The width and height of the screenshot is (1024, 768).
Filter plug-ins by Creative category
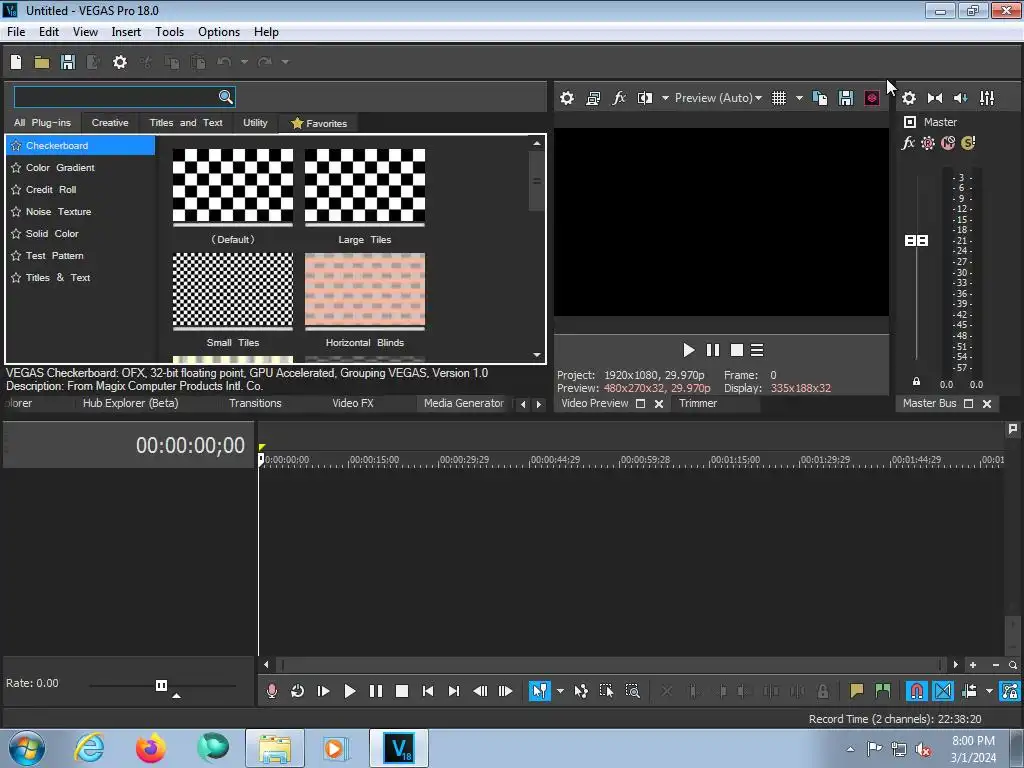(110, 123)
